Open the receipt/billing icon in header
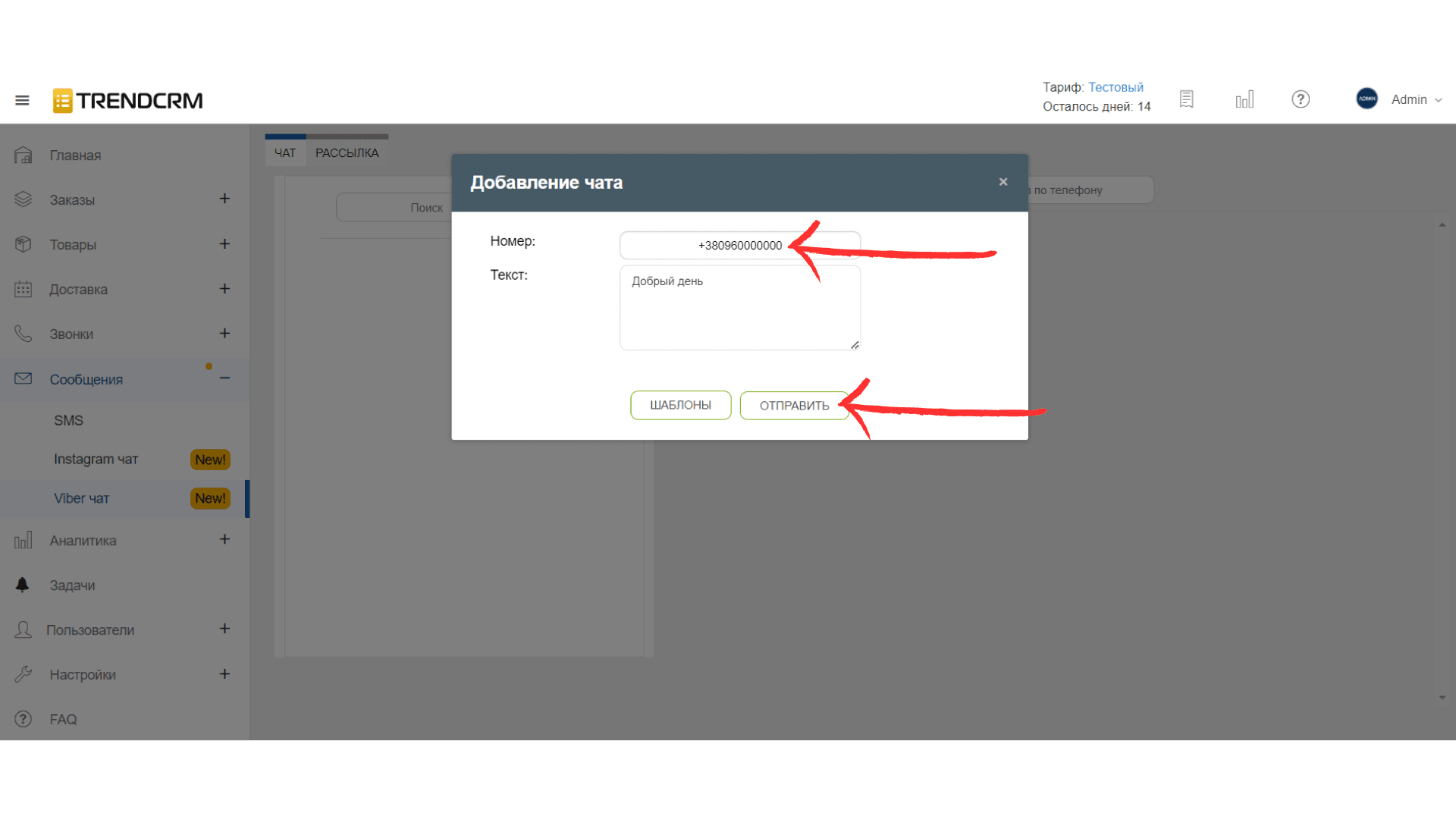The height and width of the screenshot is (819, 1456). click(1187, 99)
